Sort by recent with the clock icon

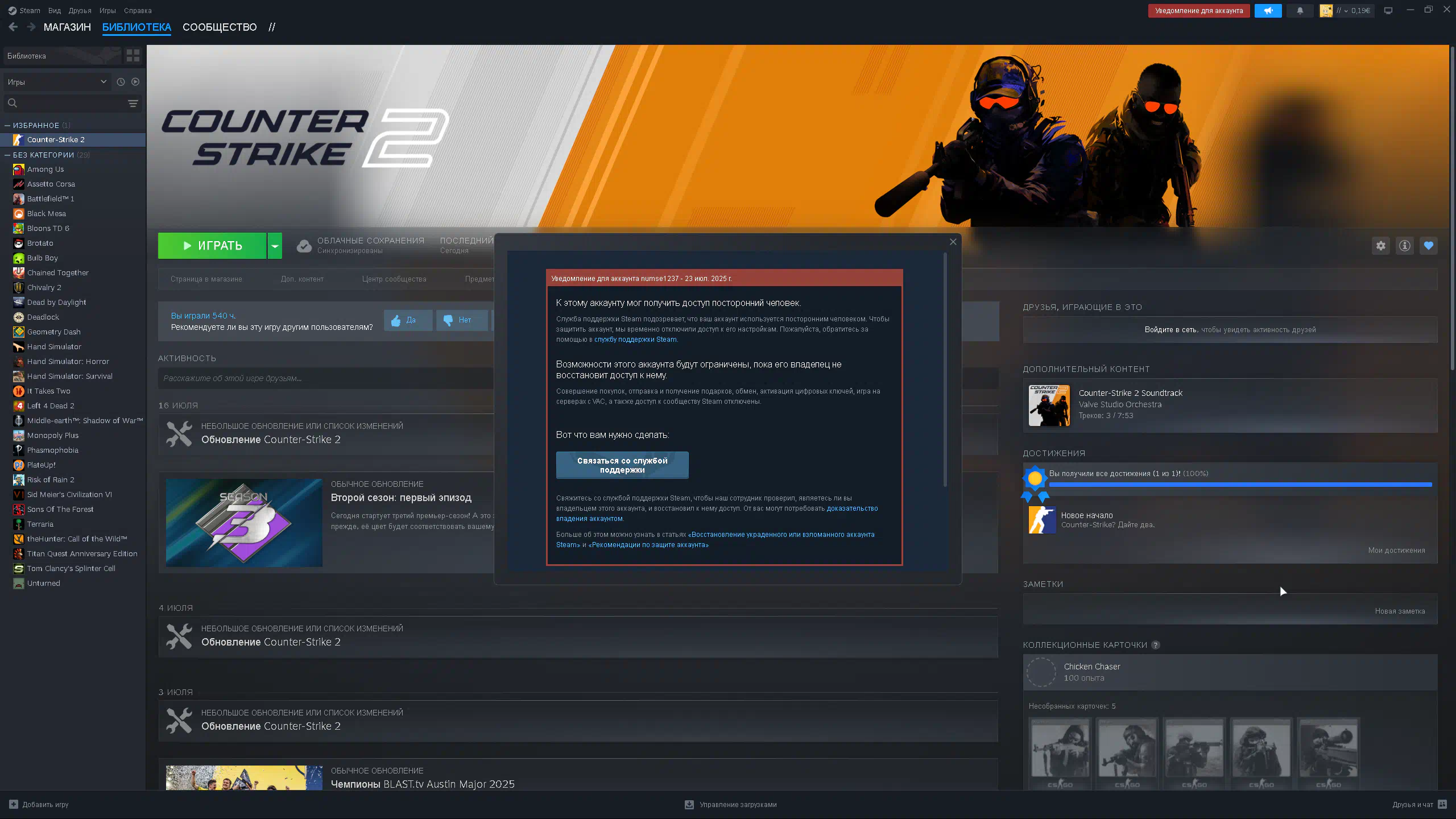pos(121,82)
